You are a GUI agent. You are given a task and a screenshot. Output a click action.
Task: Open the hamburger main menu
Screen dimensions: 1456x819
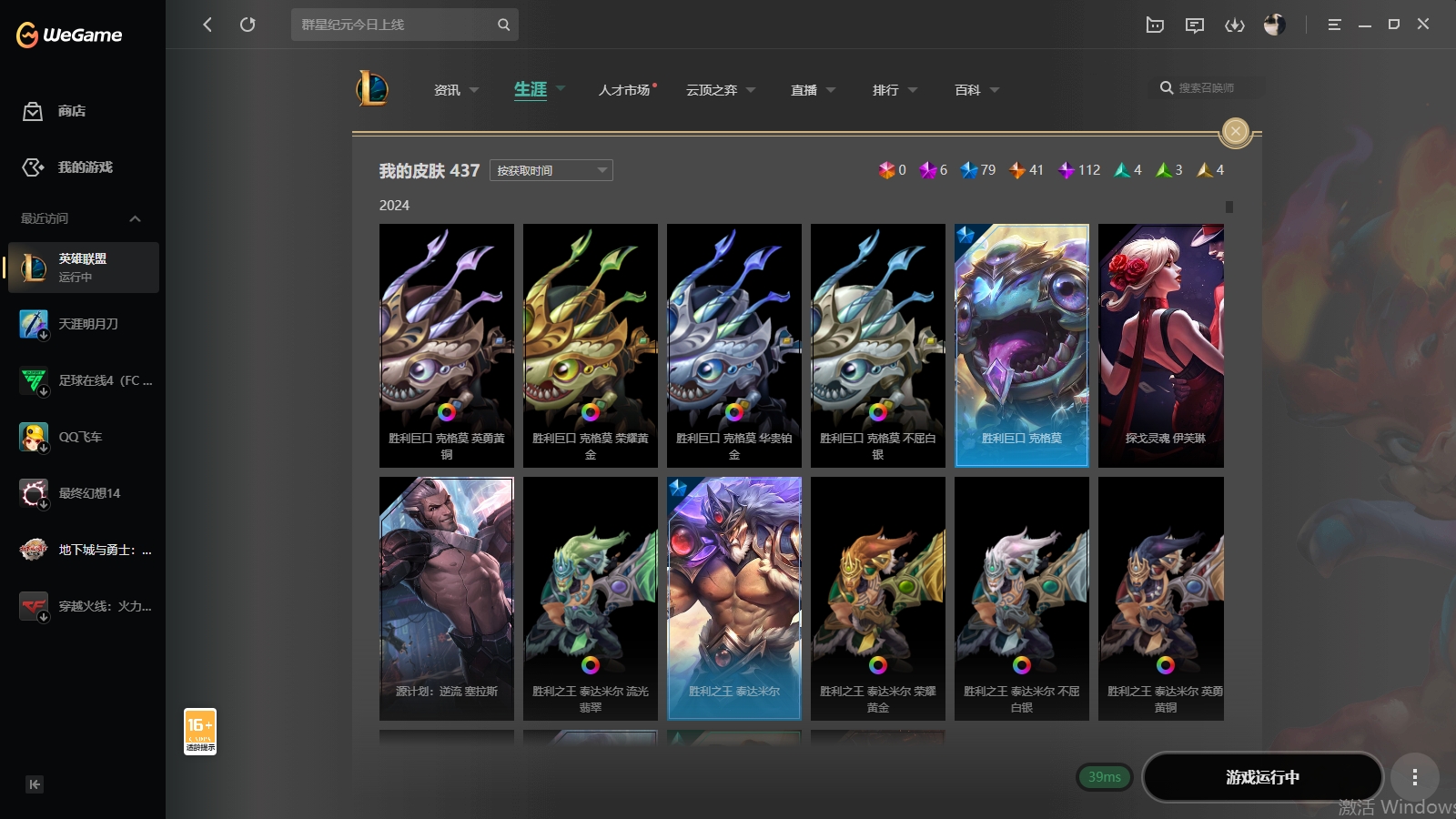point(1334,25)
